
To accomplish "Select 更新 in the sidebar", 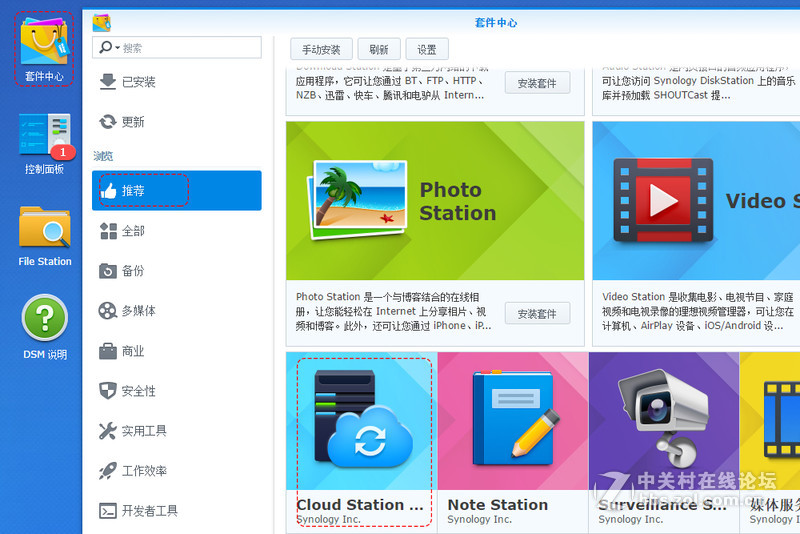I will pos(133,122).
